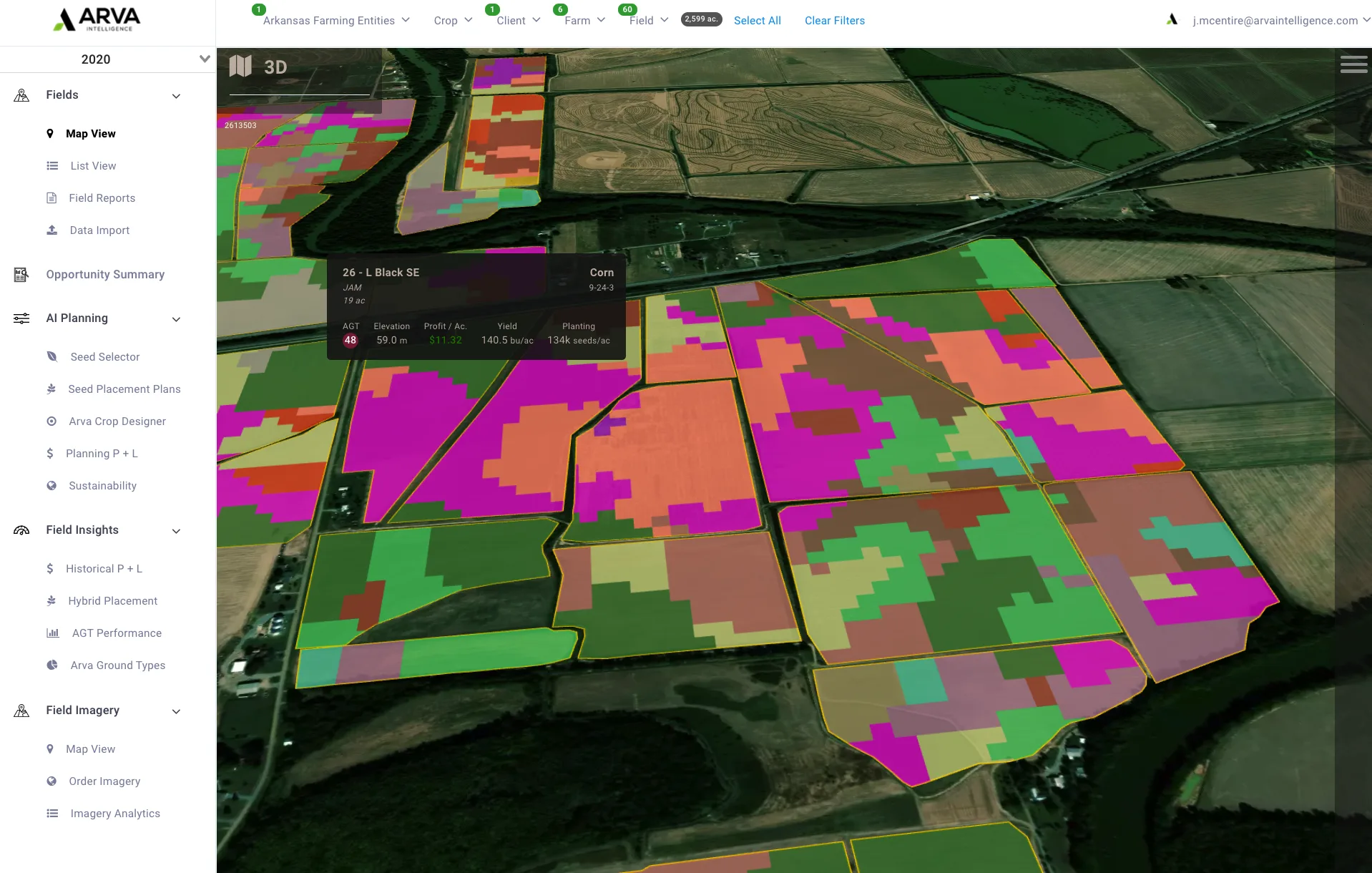
Task: Click the 2,599 ac. acreage badge
Action: 701,19
